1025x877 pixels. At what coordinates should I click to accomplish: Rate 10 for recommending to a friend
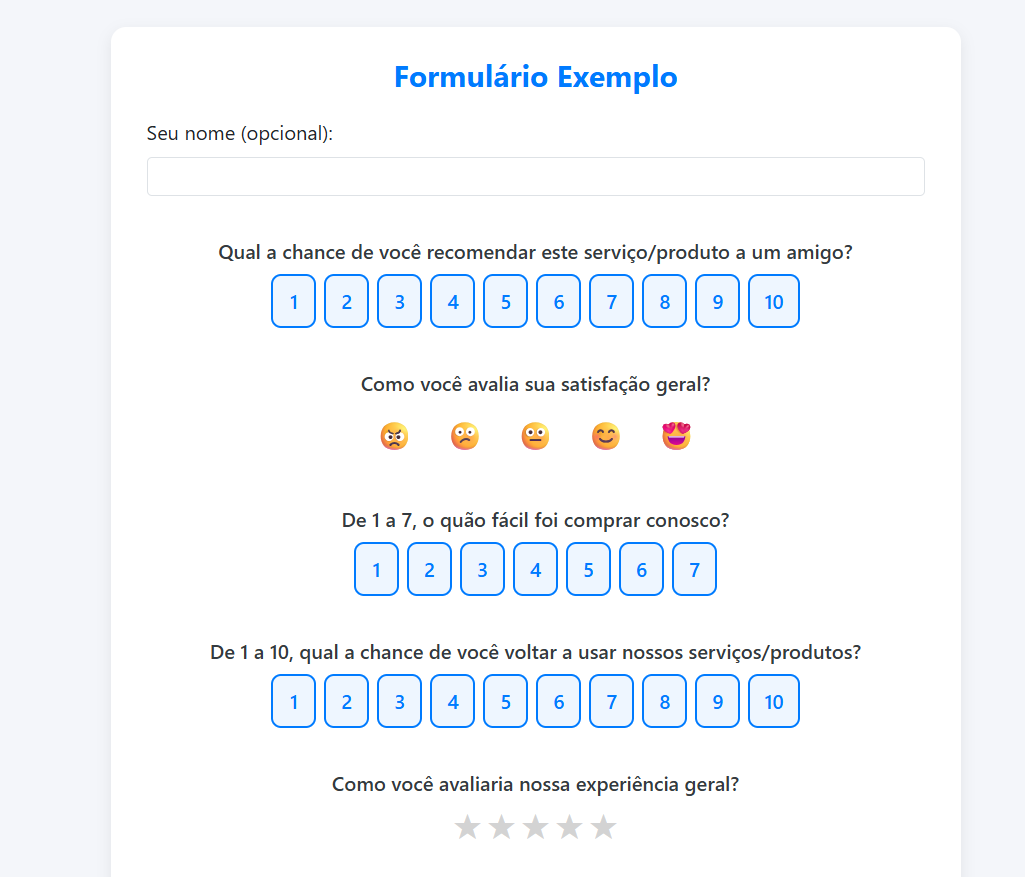point(773,301)
